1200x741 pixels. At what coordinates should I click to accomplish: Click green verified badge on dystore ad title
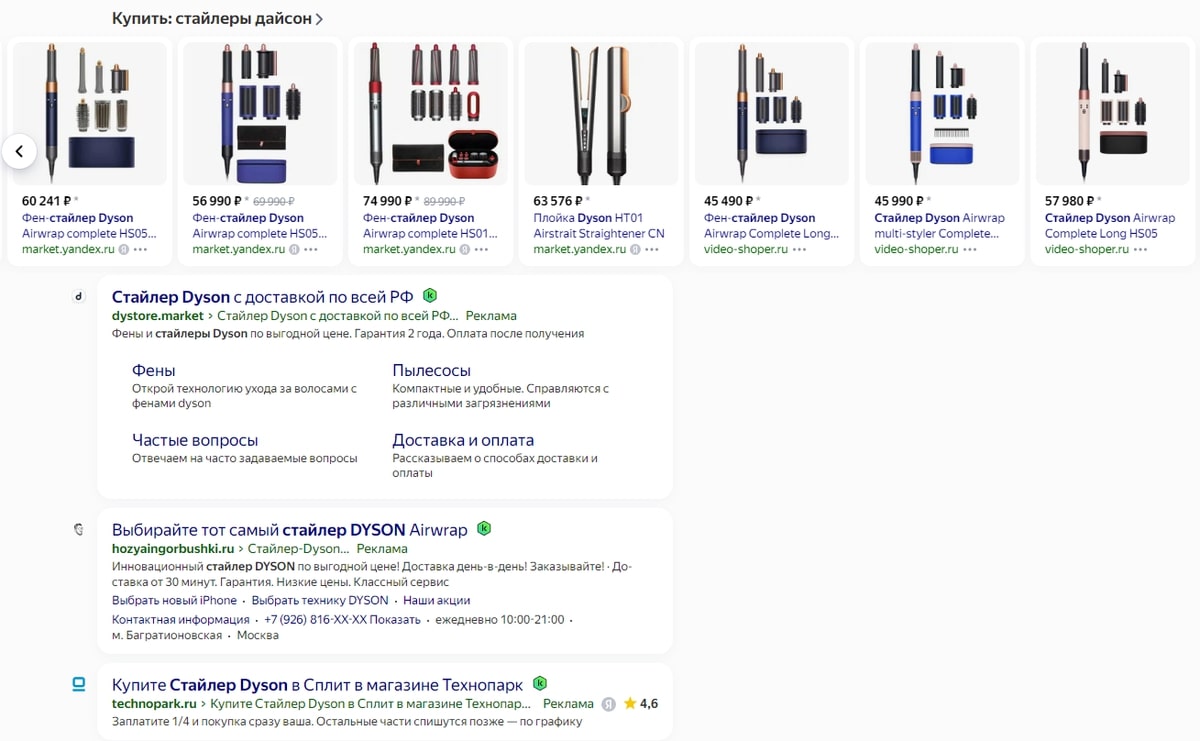[x=430, y=296]
